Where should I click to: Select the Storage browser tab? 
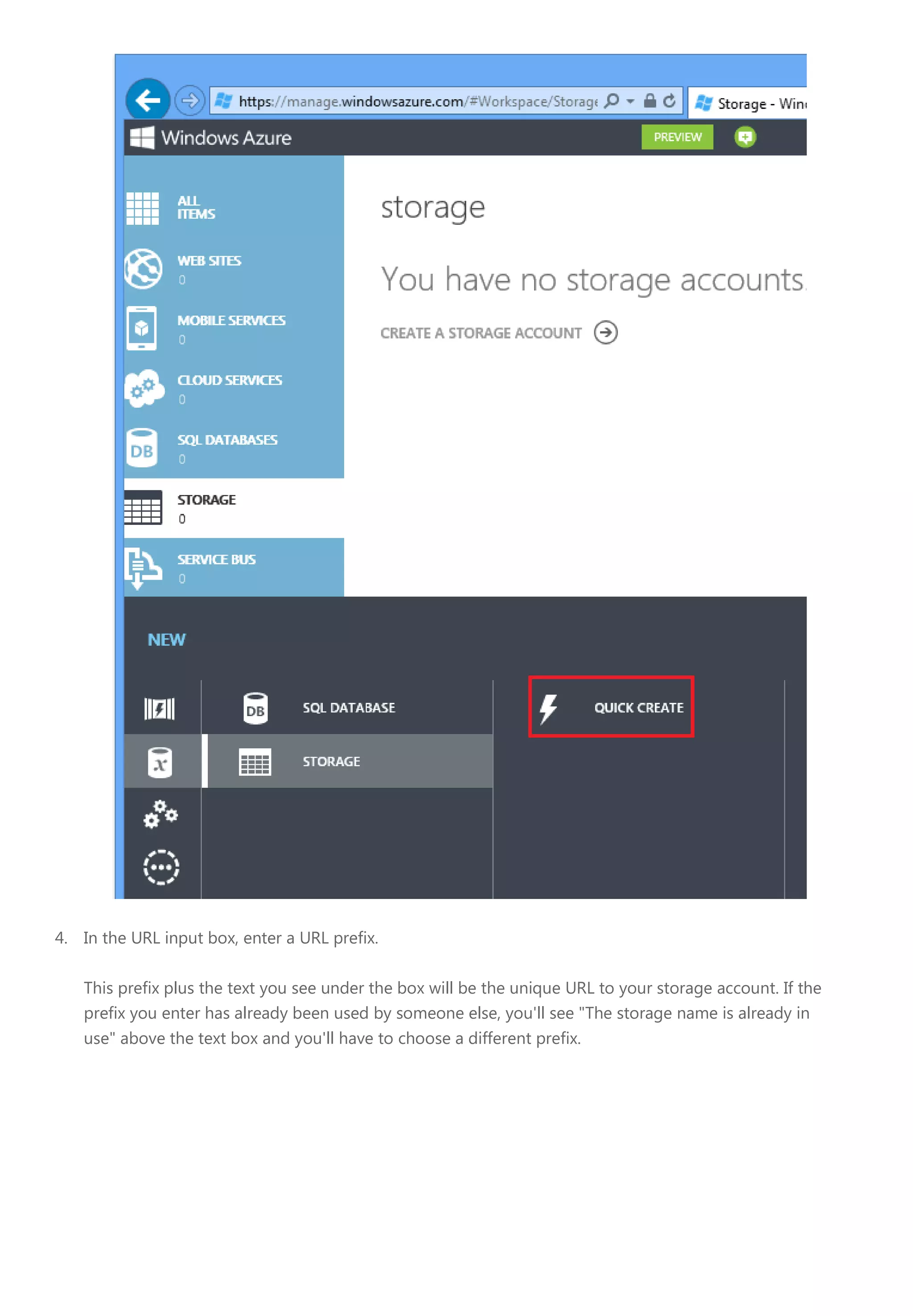click(748, 103)
